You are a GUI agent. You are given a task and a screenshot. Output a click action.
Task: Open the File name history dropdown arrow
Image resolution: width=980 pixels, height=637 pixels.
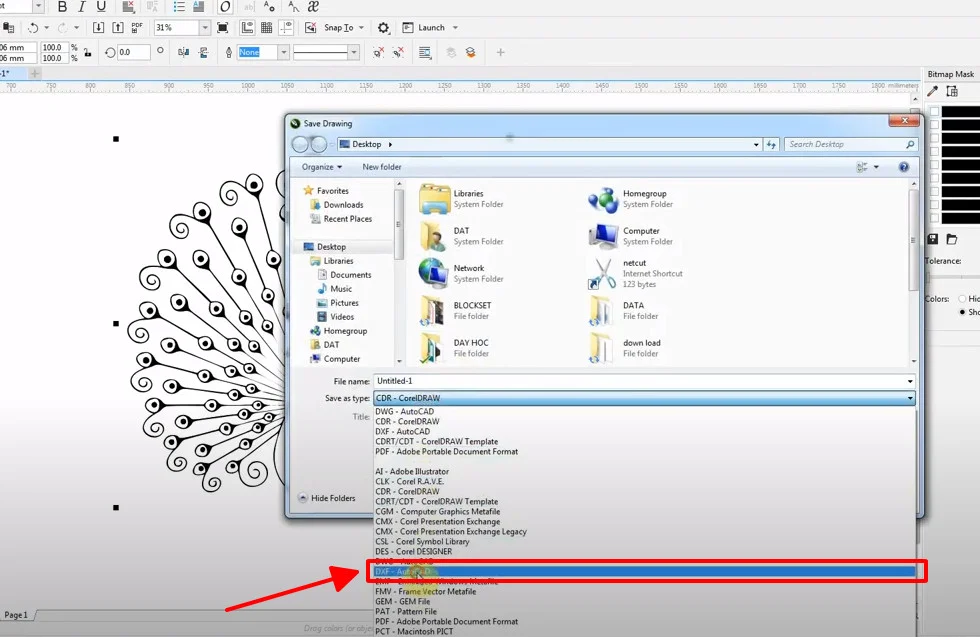910,381
